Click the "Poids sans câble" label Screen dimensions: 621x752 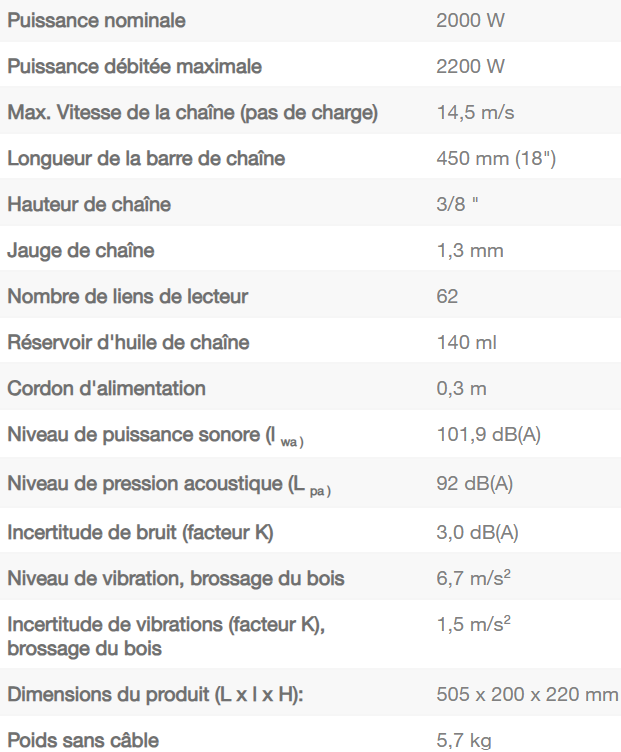pyautogui.click(x=83, y=741)
